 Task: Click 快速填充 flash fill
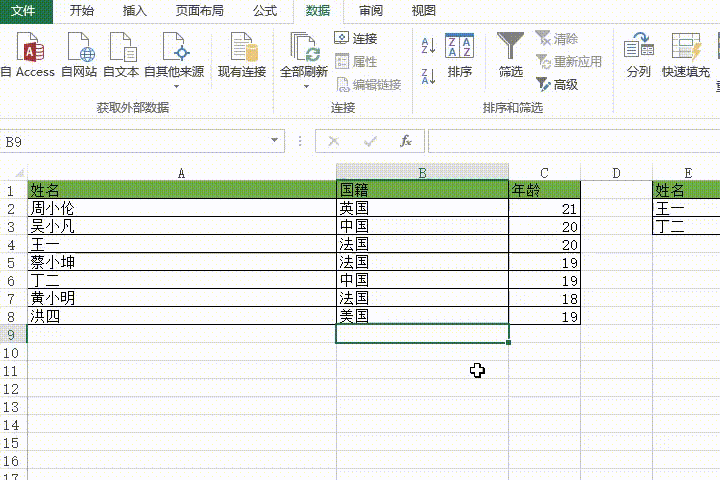pos(686,55)
